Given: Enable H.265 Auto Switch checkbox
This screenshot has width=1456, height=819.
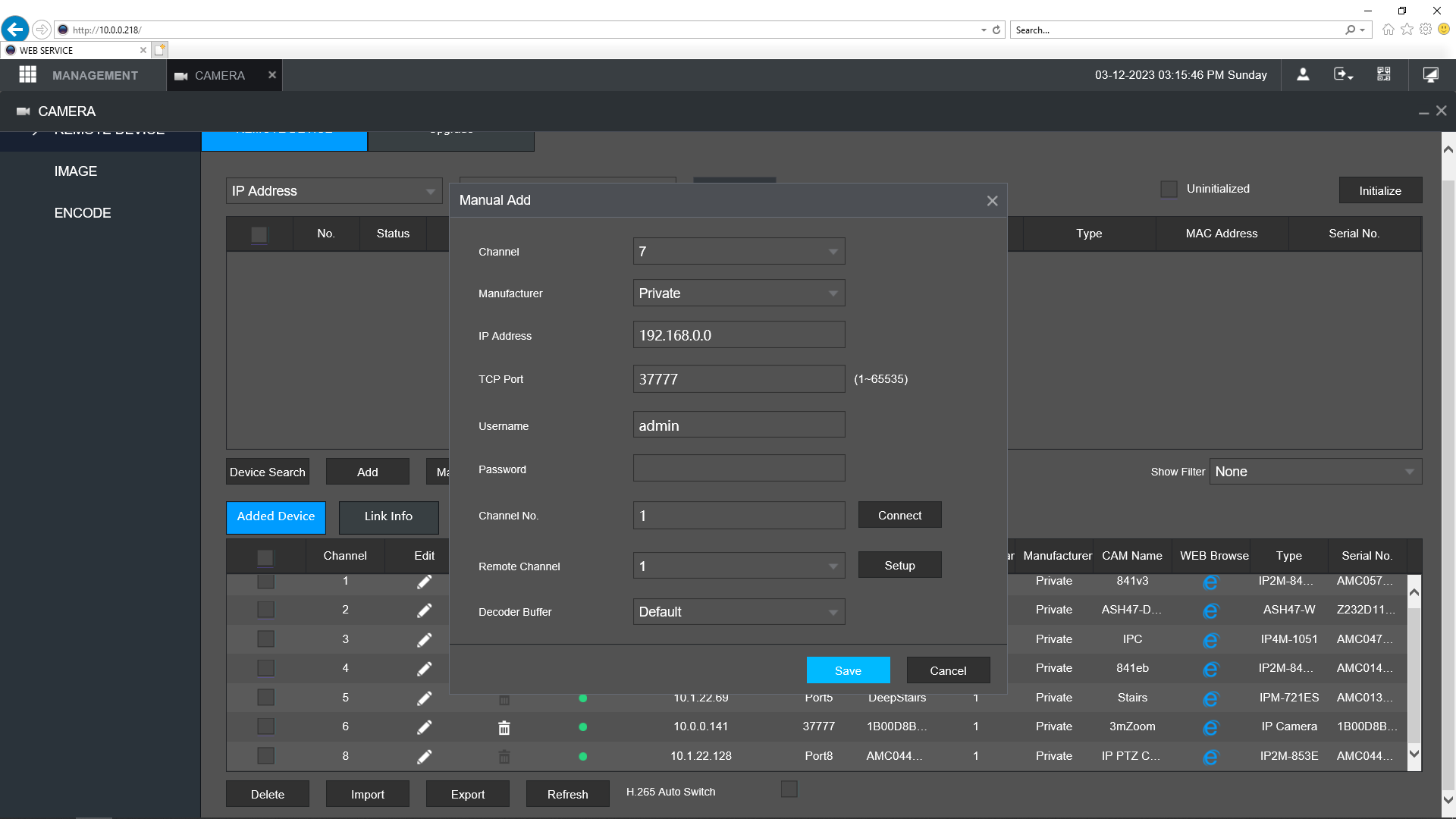Looking at the screenshot, I should [x=789, y=789].
